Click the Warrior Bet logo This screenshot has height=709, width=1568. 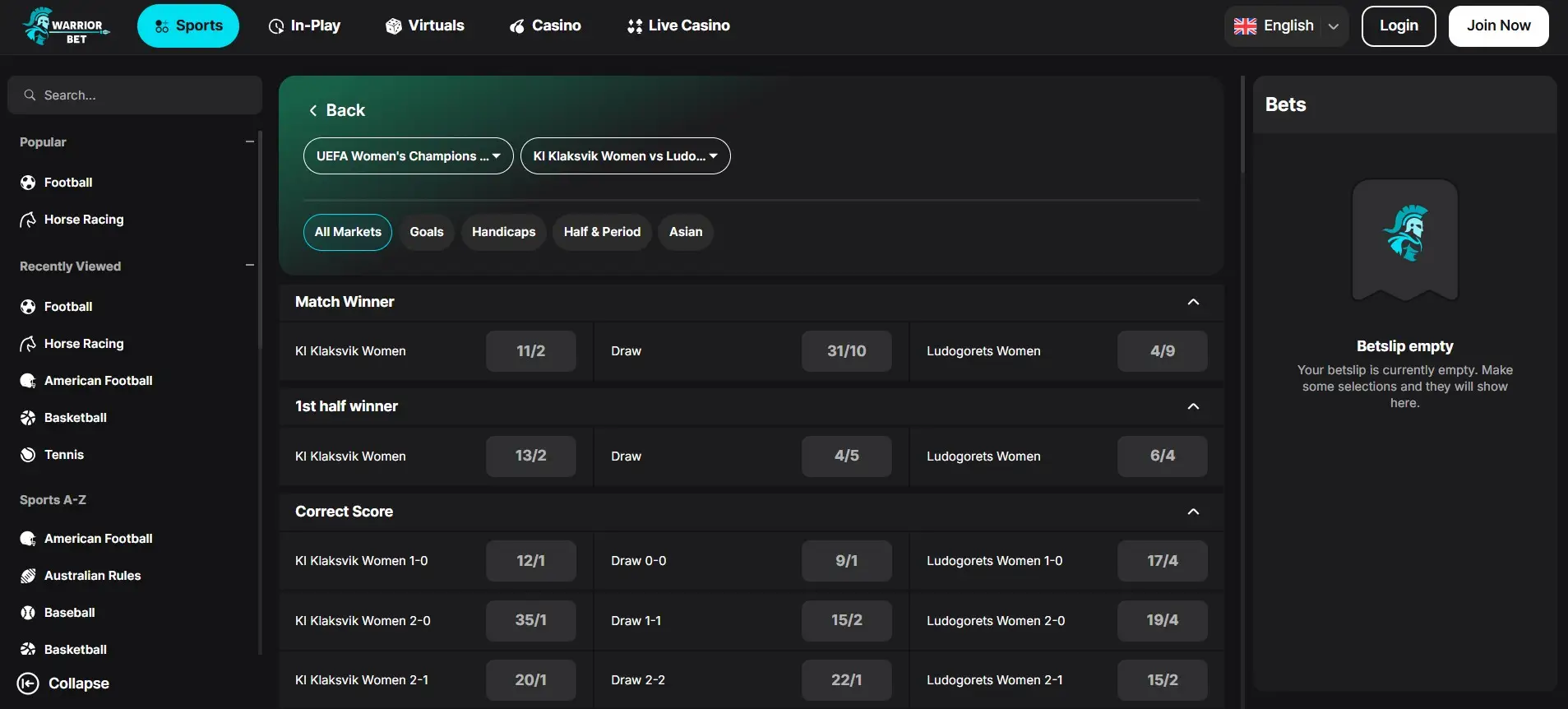(x=66, y=25)
